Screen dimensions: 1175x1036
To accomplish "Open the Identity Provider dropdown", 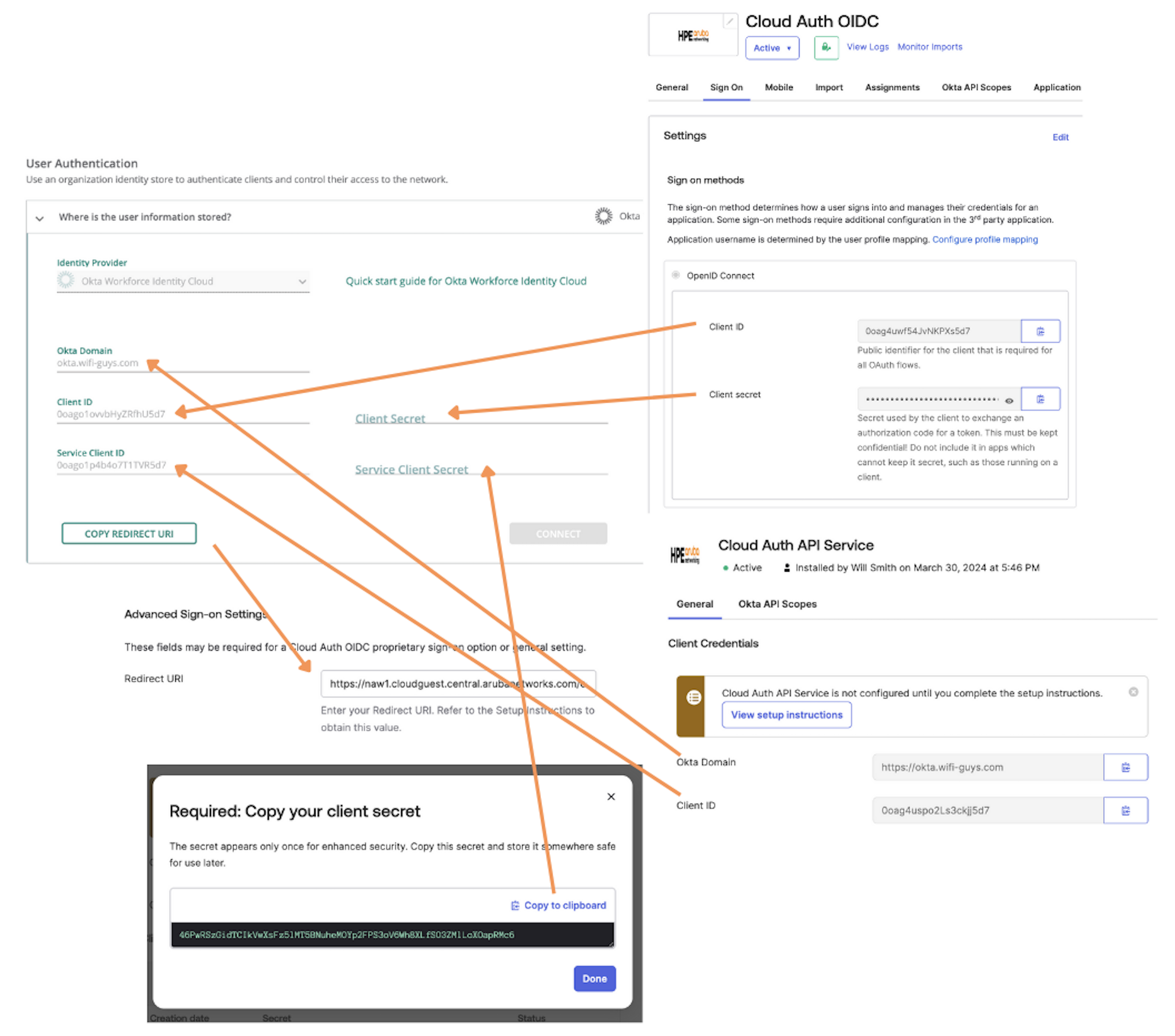I will tap(183, 281).
